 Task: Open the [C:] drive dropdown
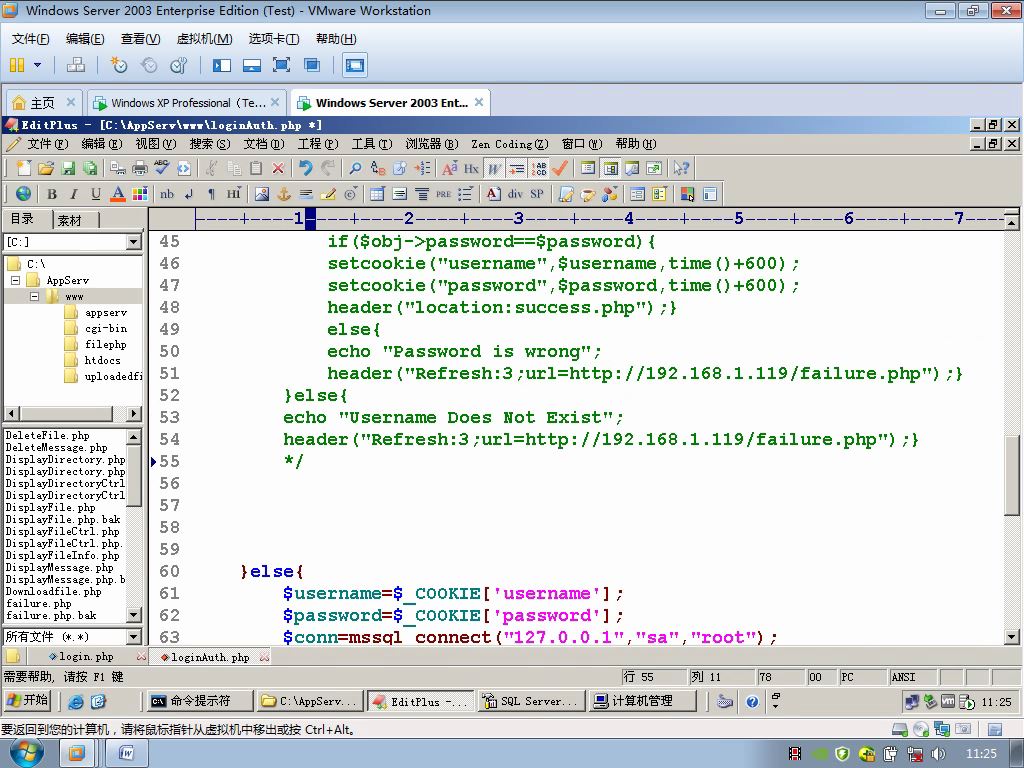133,242
